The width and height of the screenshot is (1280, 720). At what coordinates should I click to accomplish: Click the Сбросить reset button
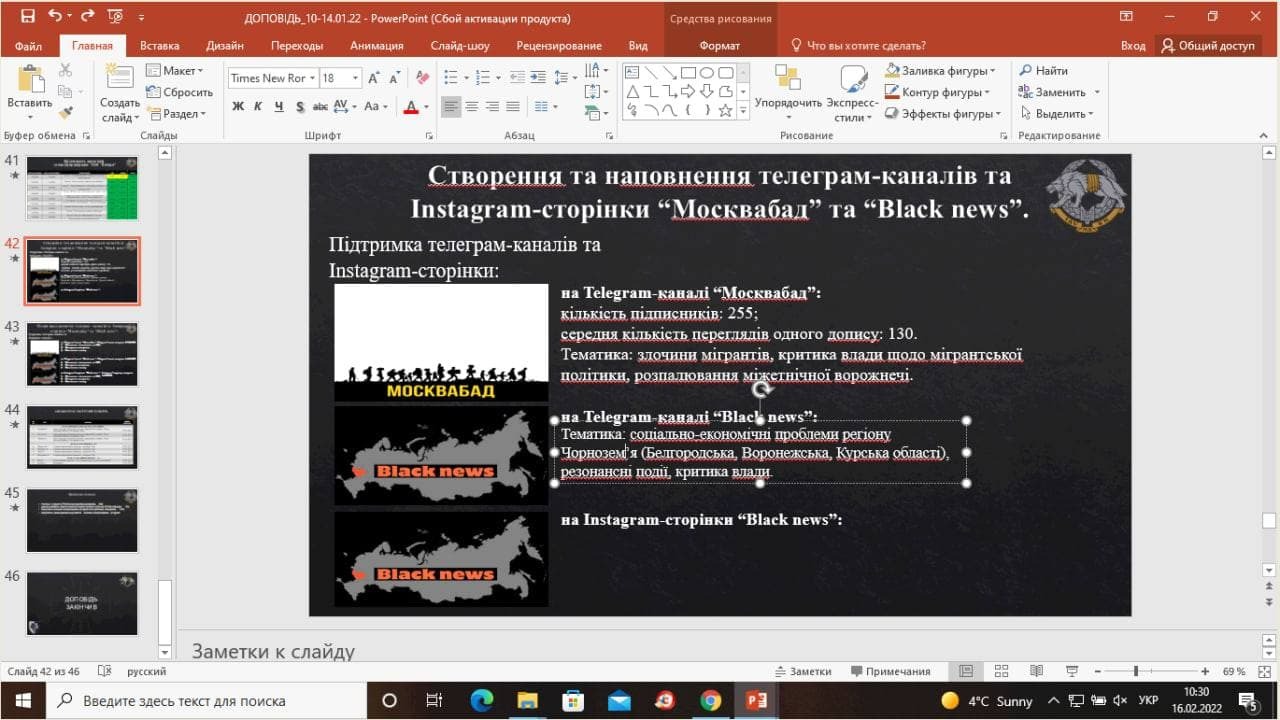point(180,93)
